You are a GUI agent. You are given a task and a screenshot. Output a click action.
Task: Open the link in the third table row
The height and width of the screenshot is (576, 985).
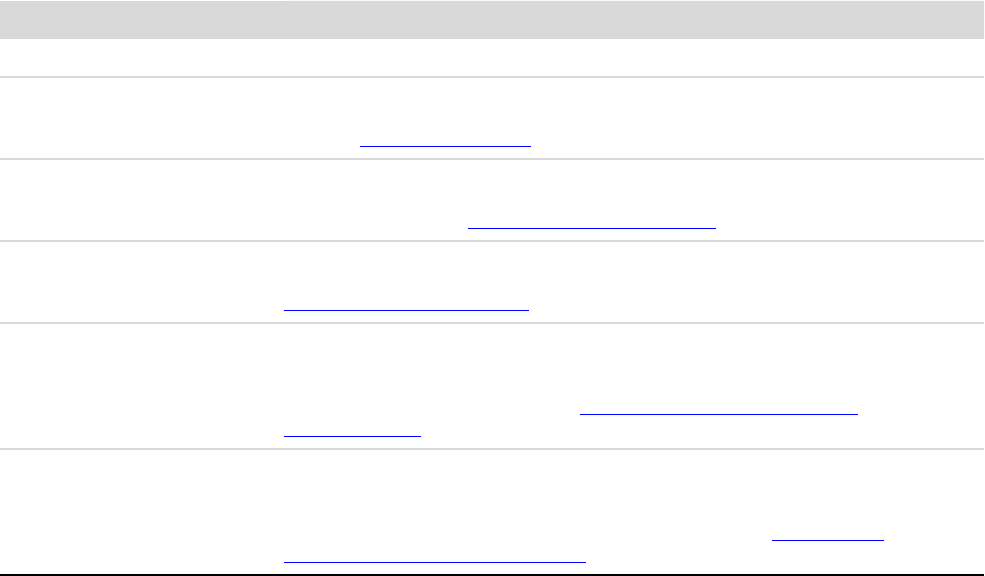click(592, 225)
